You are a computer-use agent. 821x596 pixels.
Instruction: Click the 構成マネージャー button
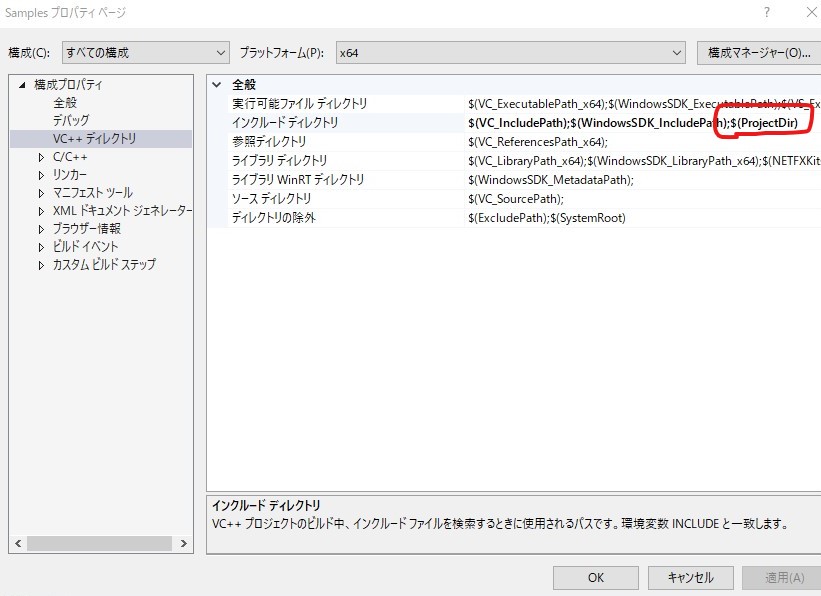click(x=759, y=53)
